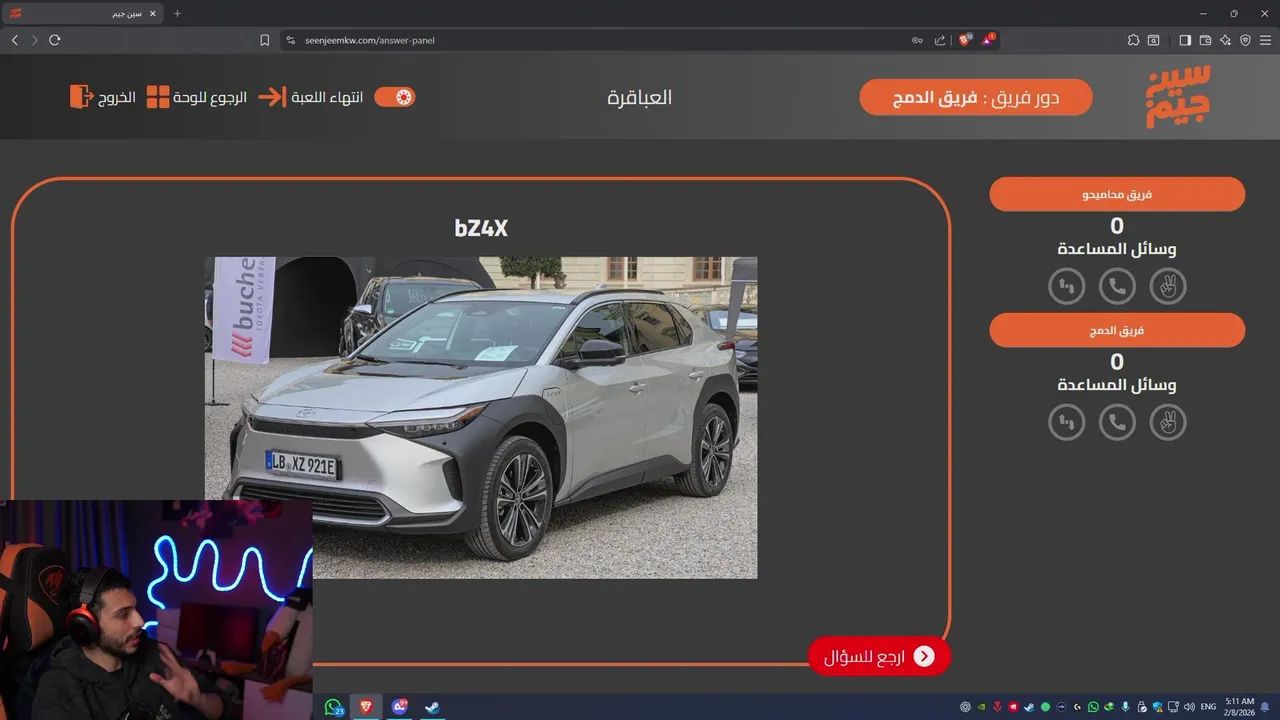Viewport: 1280px width, 720px height.
Task: Open the notification bell in taskbar
Action: (1265, 707)
